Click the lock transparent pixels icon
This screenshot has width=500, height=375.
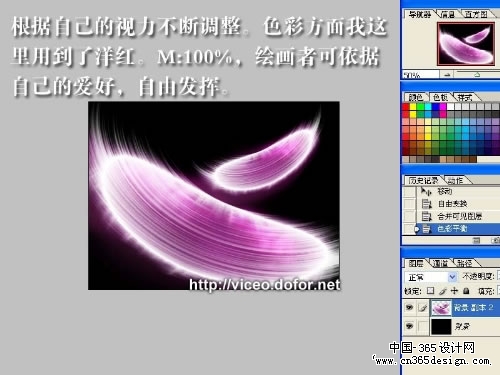tap(430, 291)
